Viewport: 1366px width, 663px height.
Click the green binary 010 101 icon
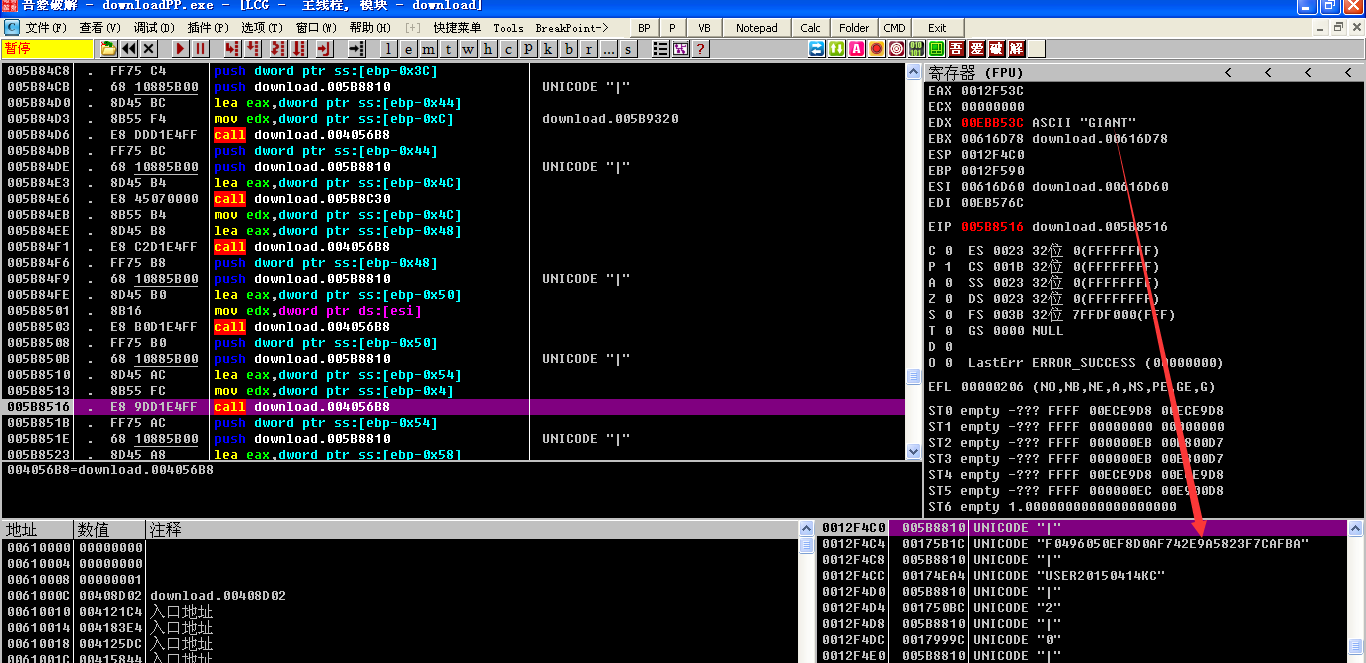coord(916,48)
